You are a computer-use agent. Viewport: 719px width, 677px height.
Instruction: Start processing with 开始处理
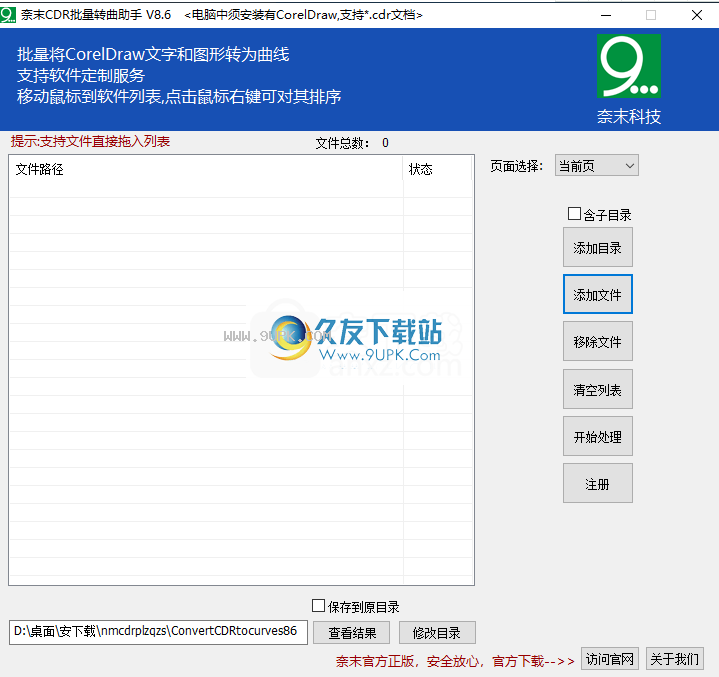597,437
